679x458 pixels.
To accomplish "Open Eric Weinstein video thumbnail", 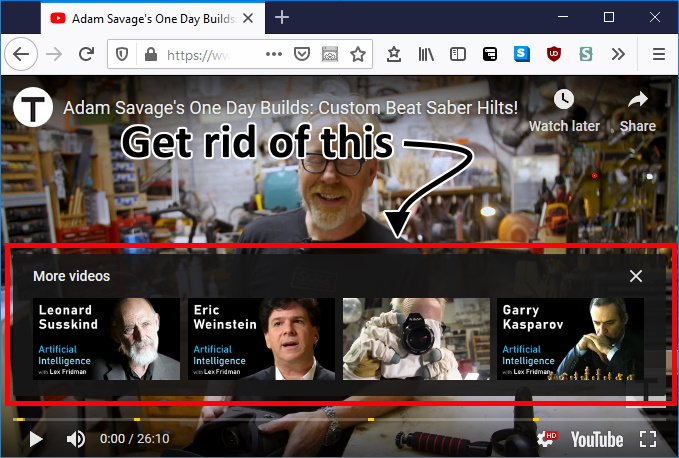I will [261, 339].
